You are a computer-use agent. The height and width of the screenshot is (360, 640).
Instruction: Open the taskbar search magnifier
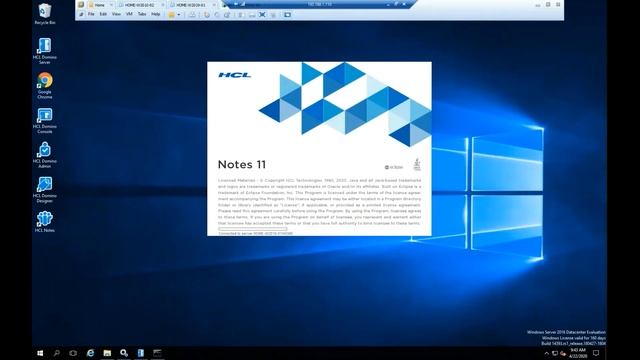pyautogui.click(x=57, y=353)
